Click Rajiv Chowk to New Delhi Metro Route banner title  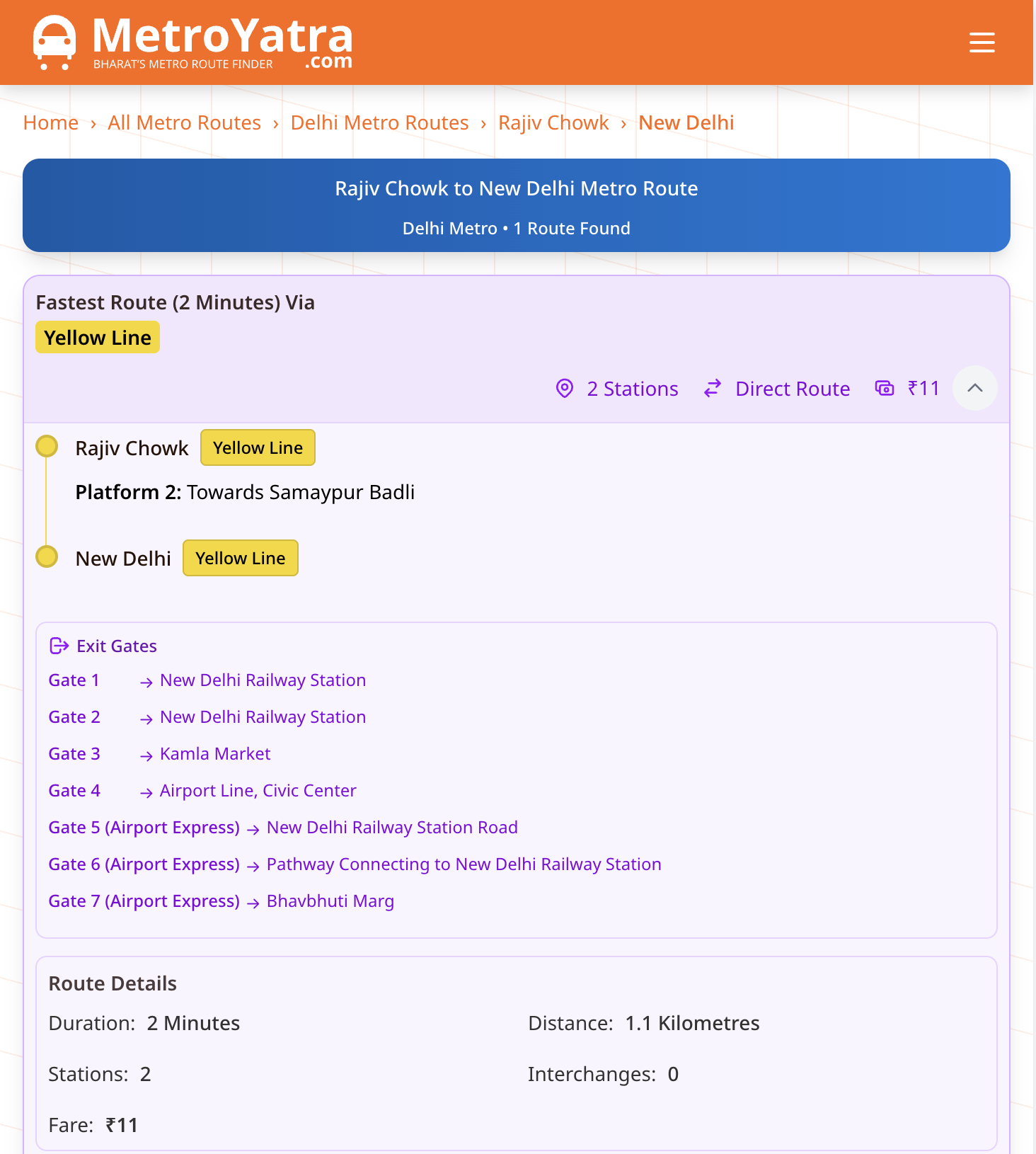tap(517, 188)
